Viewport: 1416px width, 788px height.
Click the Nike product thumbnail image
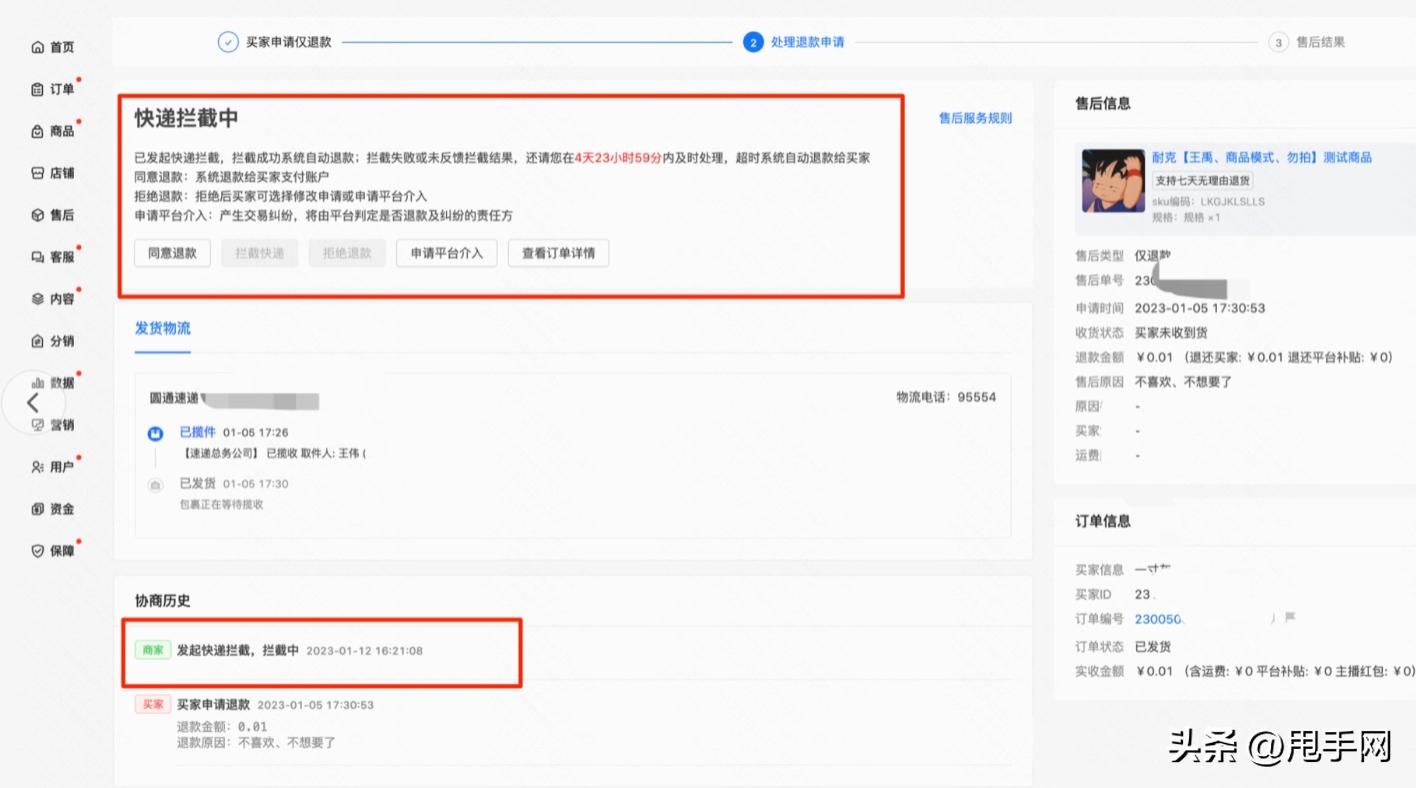tap(1113, 183)
